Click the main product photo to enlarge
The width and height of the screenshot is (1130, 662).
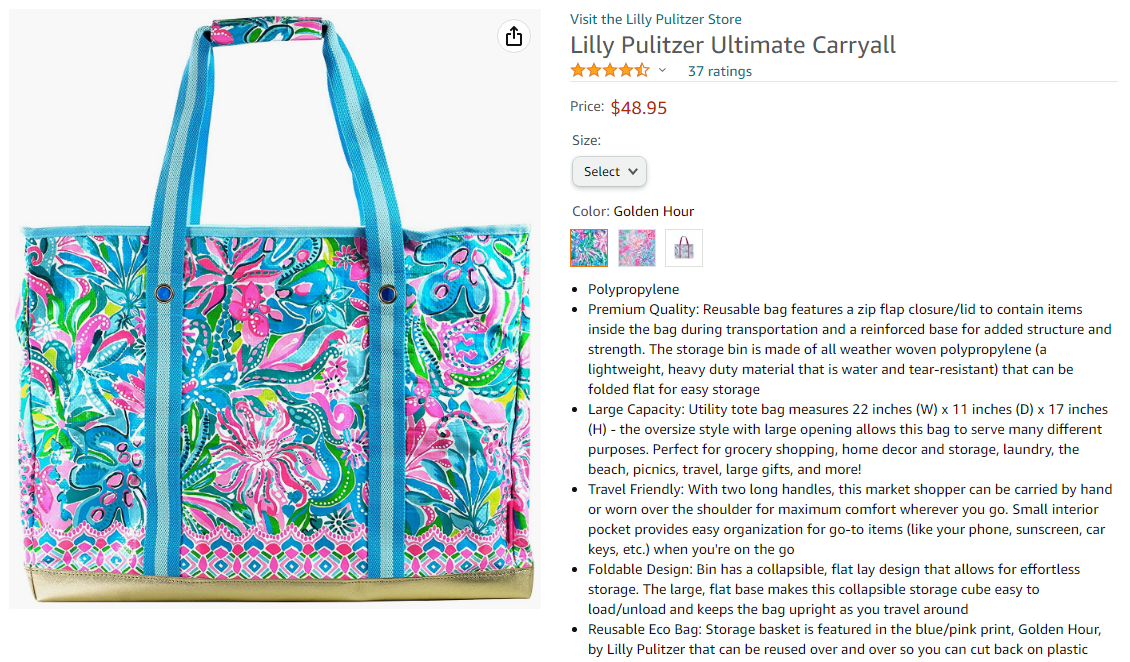pyautogui.click(x=275, y=330)
